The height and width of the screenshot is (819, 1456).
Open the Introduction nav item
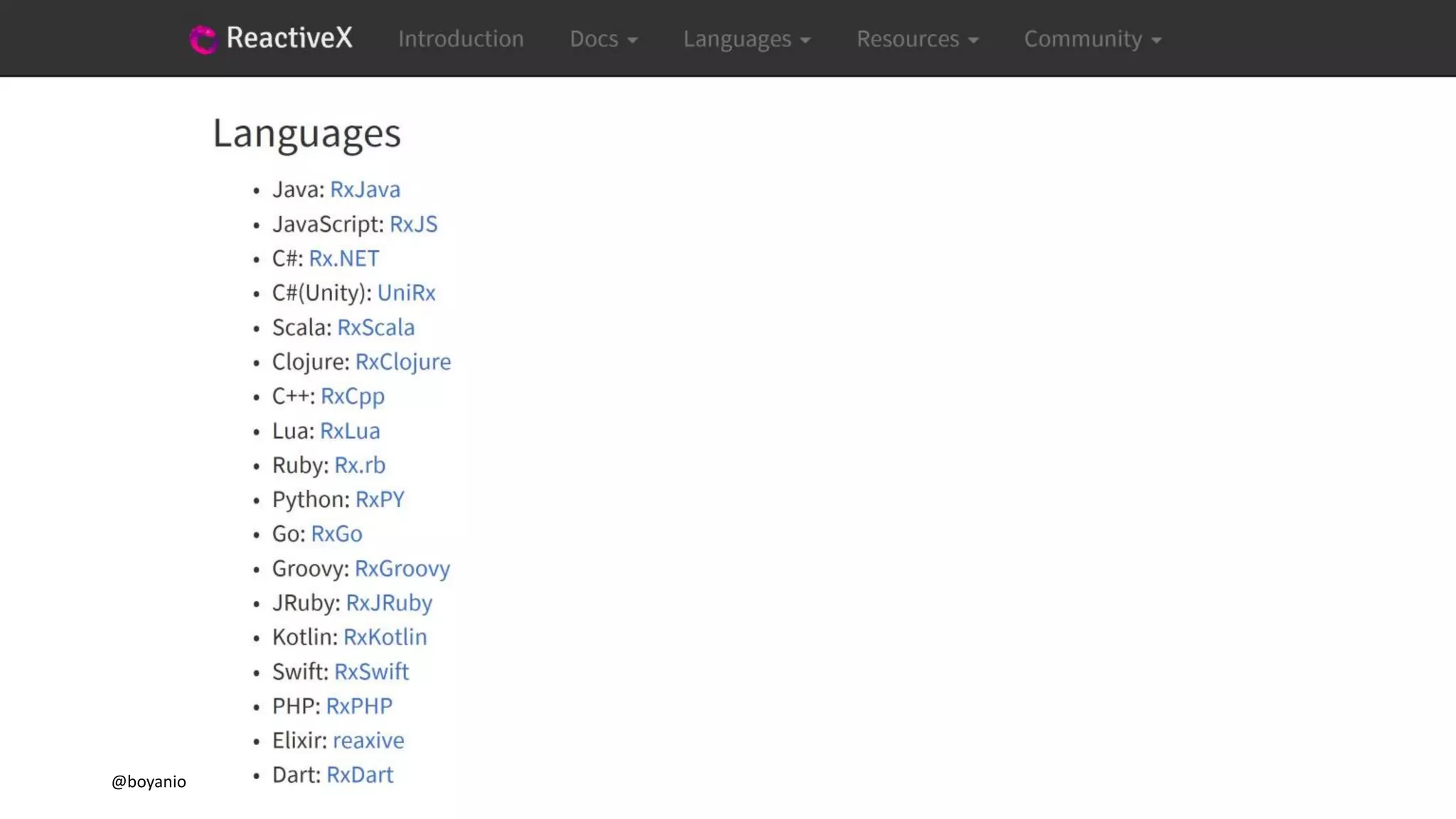461,38
